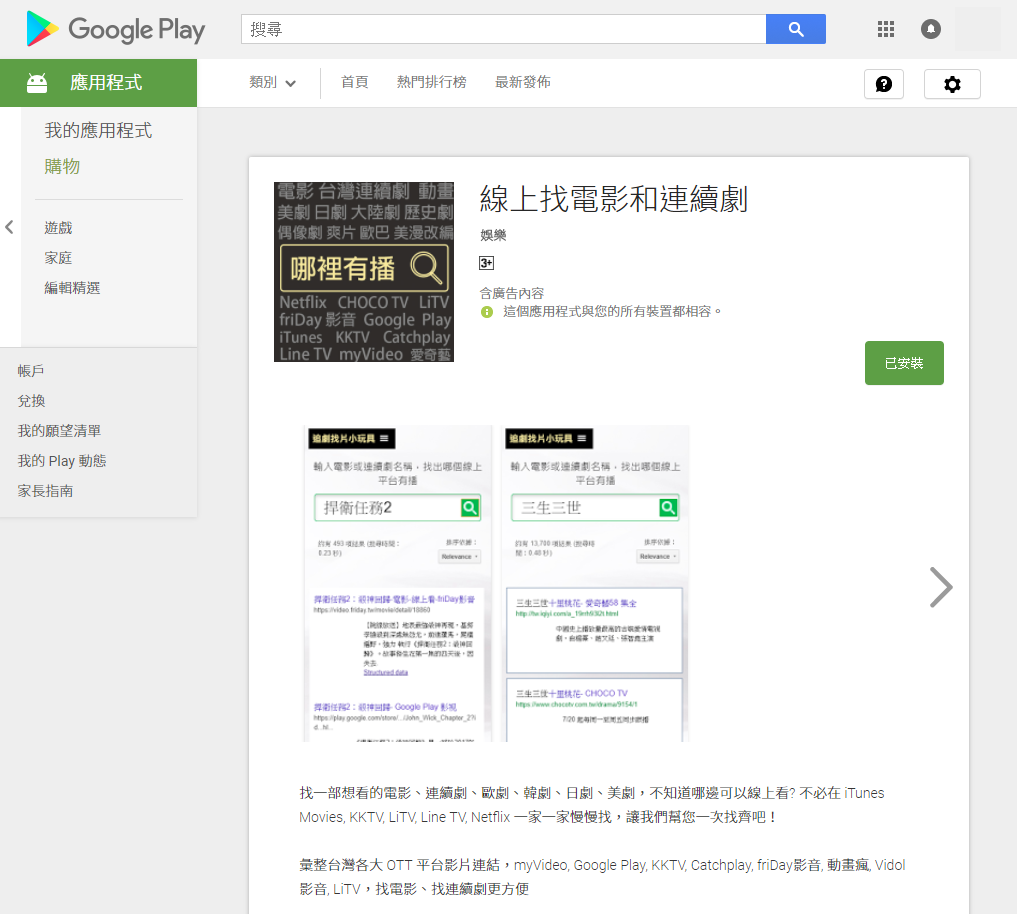
Task: Expand the 類別 category dropdown
Action: tap(273, 83)
